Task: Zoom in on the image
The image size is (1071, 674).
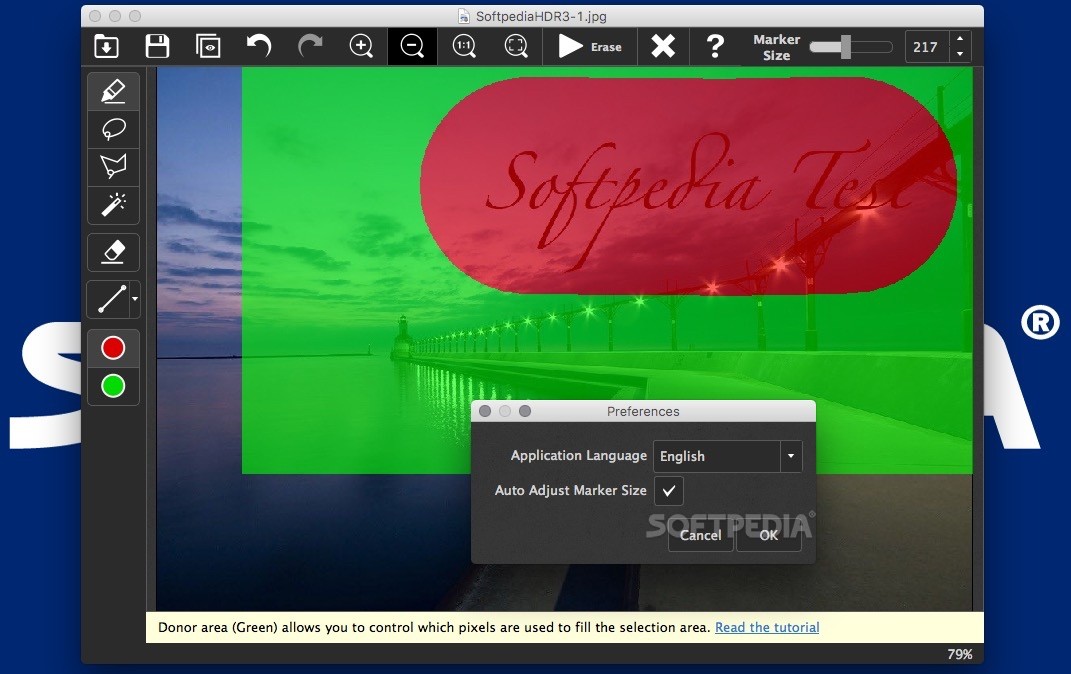Action: [360, 46]
